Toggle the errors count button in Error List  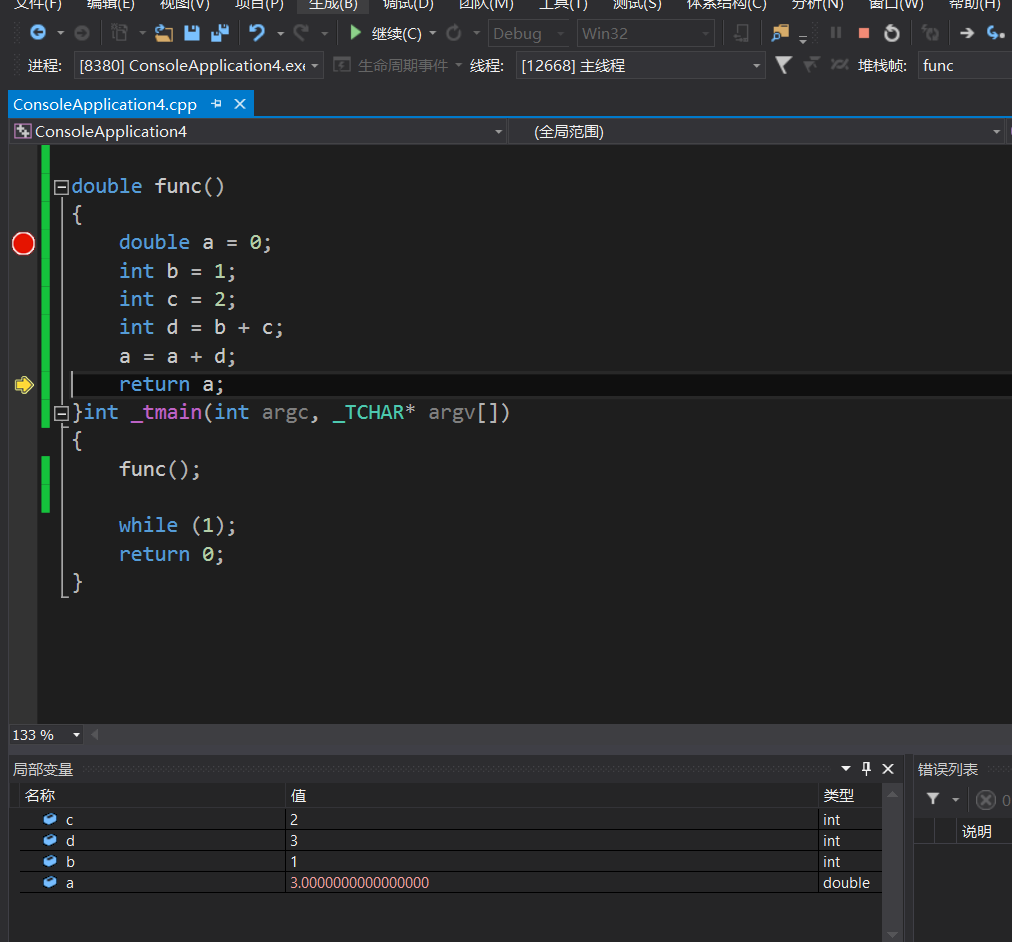pyautogui.click(x=993, y=800)
